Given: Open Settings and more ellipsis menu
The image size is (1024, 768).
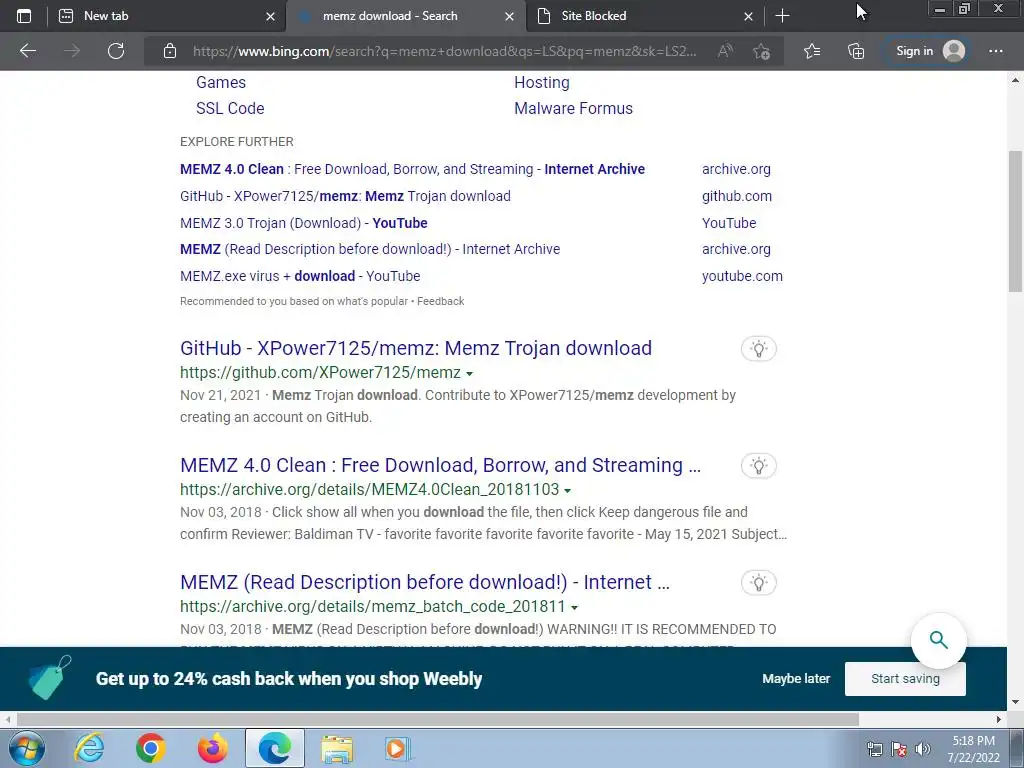Looking at the screenshot, I should pyautogui.click(x=995, y=51).
